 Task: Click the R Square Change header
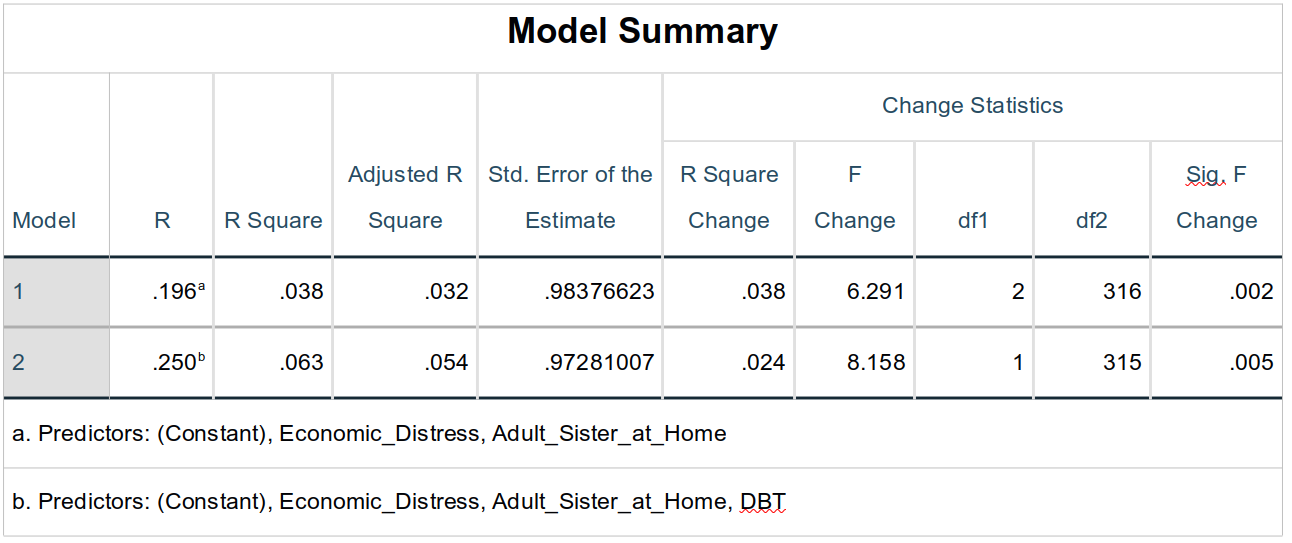729,197
